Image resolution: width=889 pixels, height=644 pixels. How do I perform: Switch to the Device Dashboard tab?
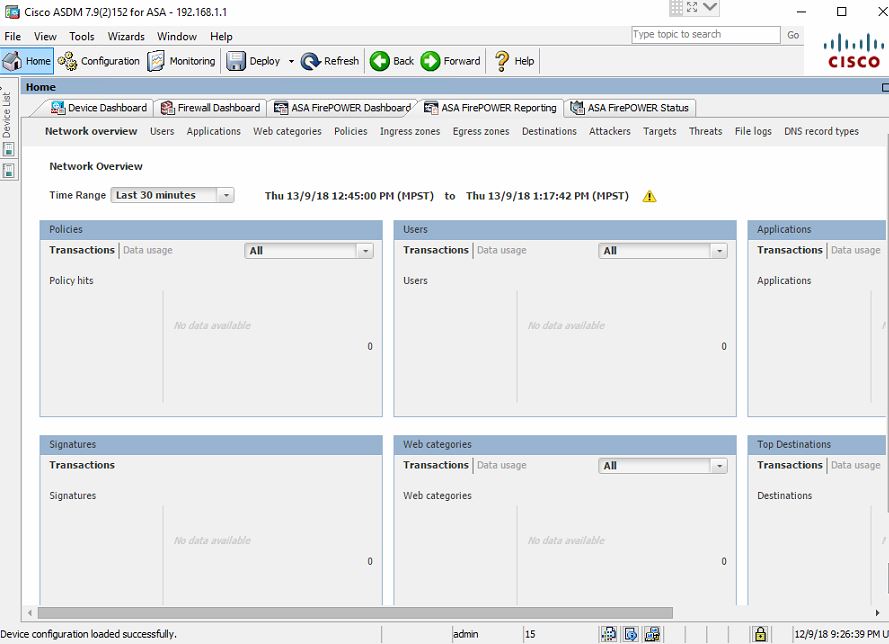coord(99,108)
